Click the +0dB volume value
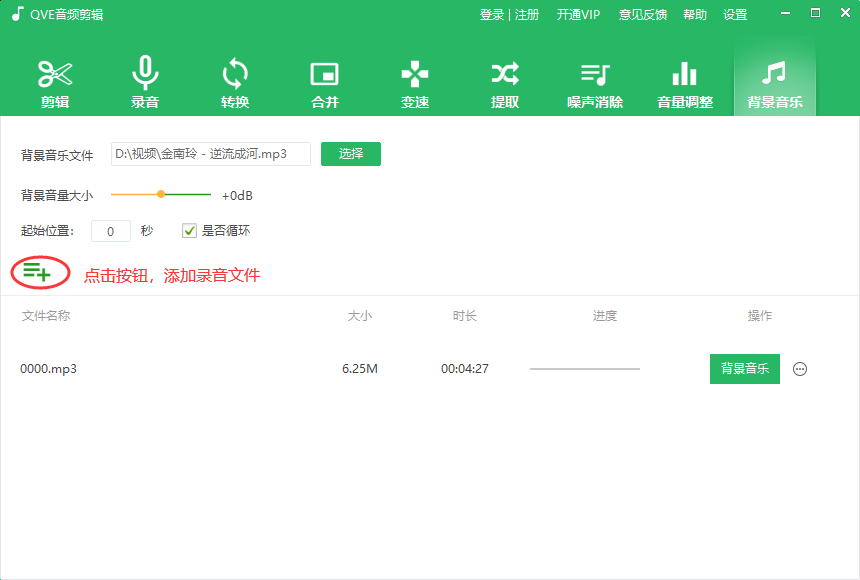Image resolution: width=860 pixels, height=580 pixels. (237, 196)
